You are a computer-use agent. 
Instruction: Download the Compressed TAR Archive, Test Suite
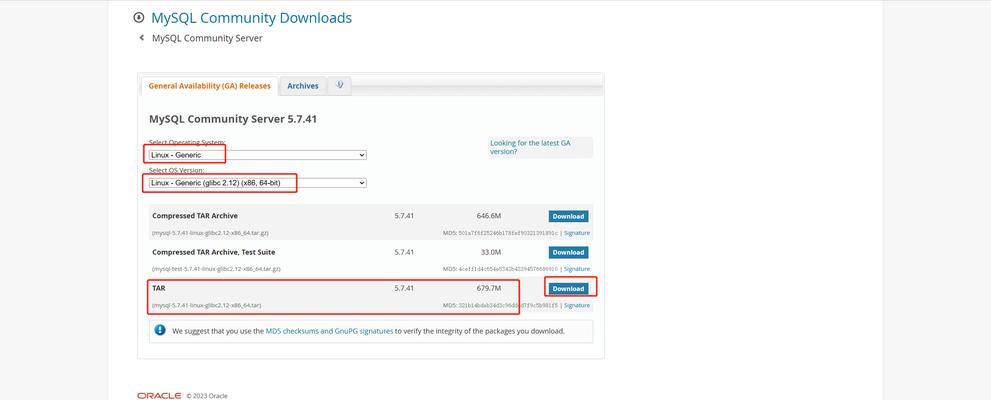(x=568, y=252)
